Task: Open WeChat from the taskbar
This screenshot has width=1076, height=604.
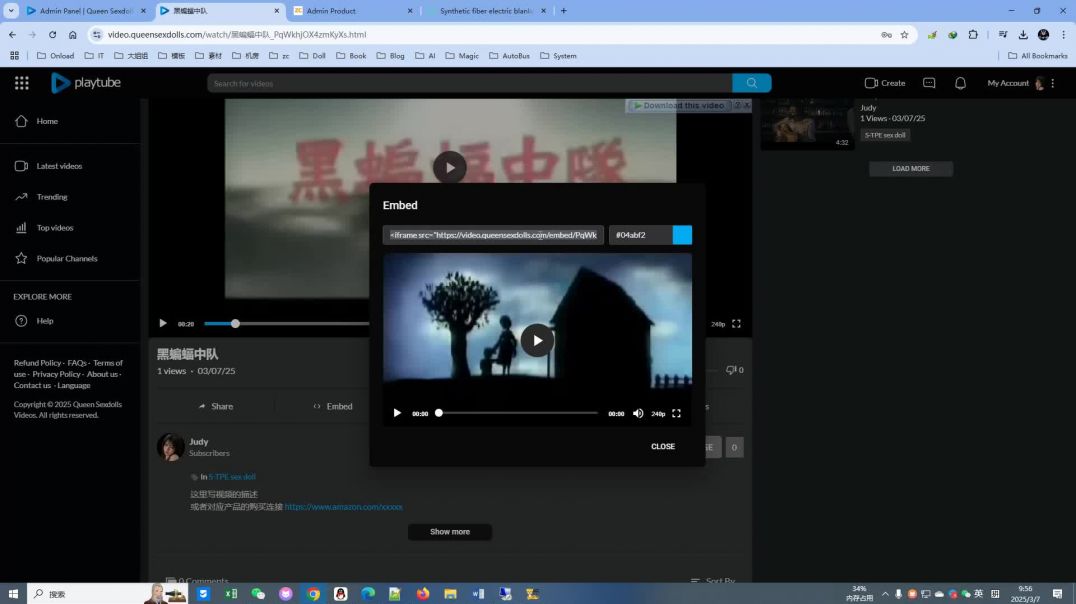Action: pos(258,594)
